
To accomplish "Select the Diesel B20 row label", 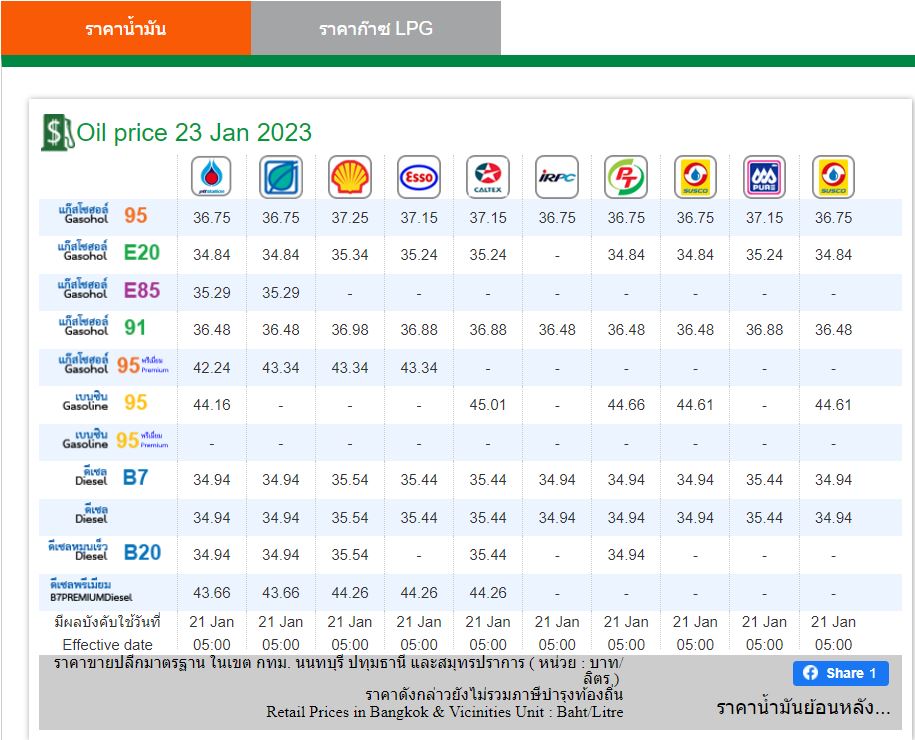I will pyautogui.click(x=104, y=552).
